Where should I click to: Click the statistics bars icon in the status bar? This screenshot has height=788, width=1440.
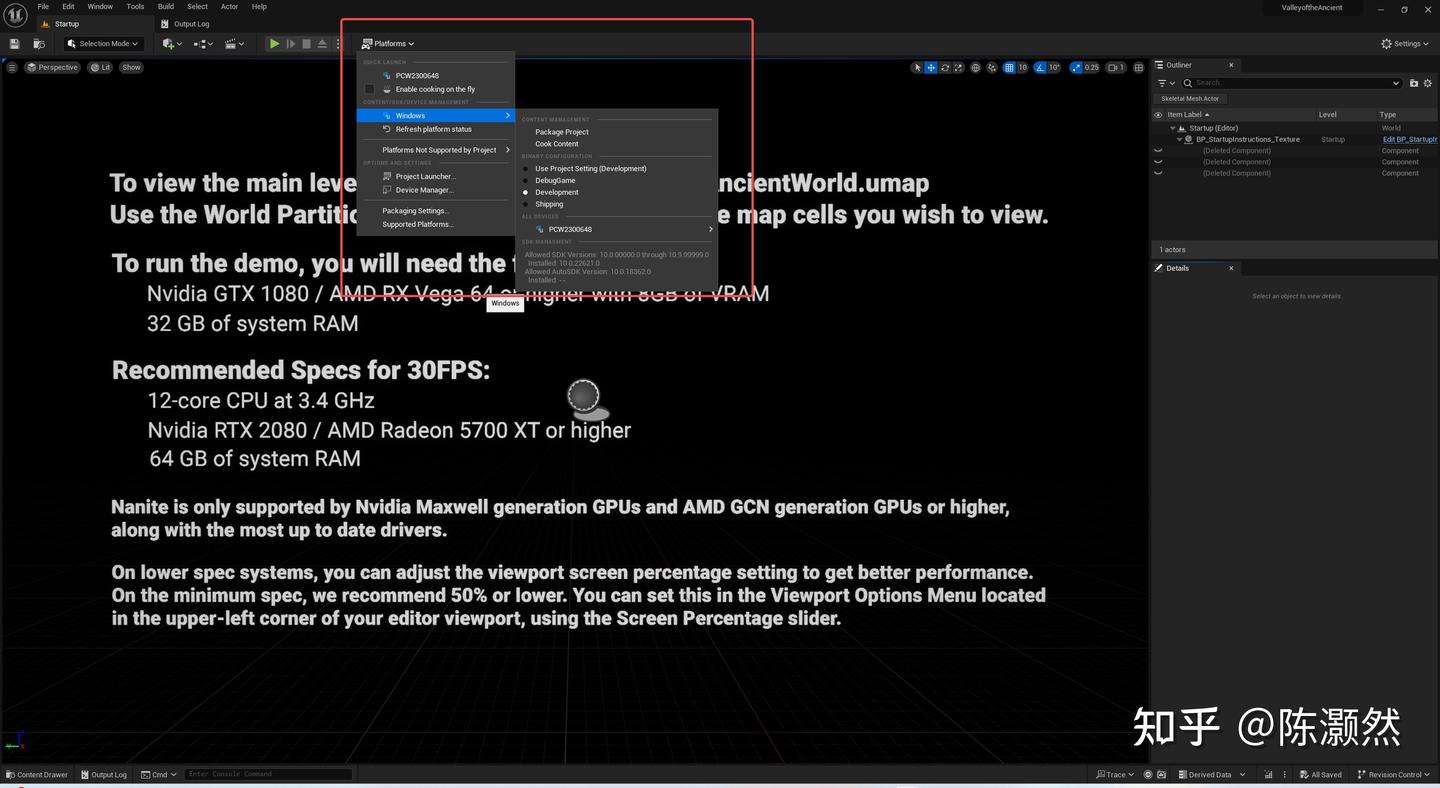(1268, 775)
